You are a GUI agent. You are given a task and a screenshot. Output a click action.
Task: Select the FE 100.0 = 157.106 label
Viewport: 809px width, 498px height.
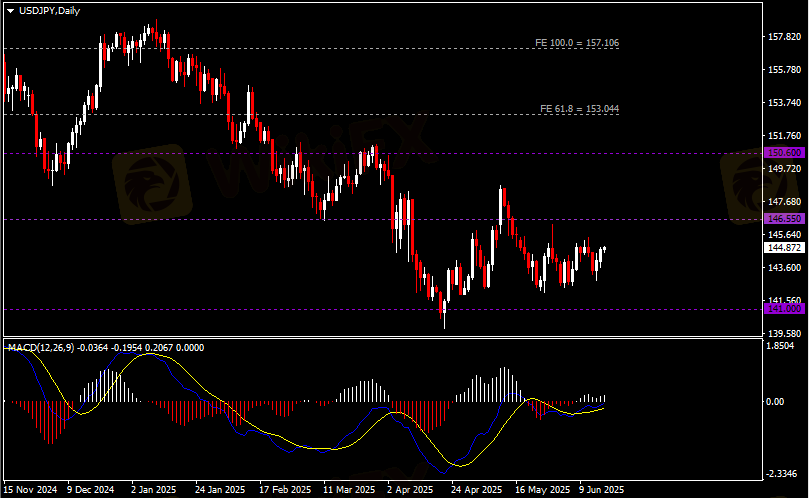pos(577,43)
